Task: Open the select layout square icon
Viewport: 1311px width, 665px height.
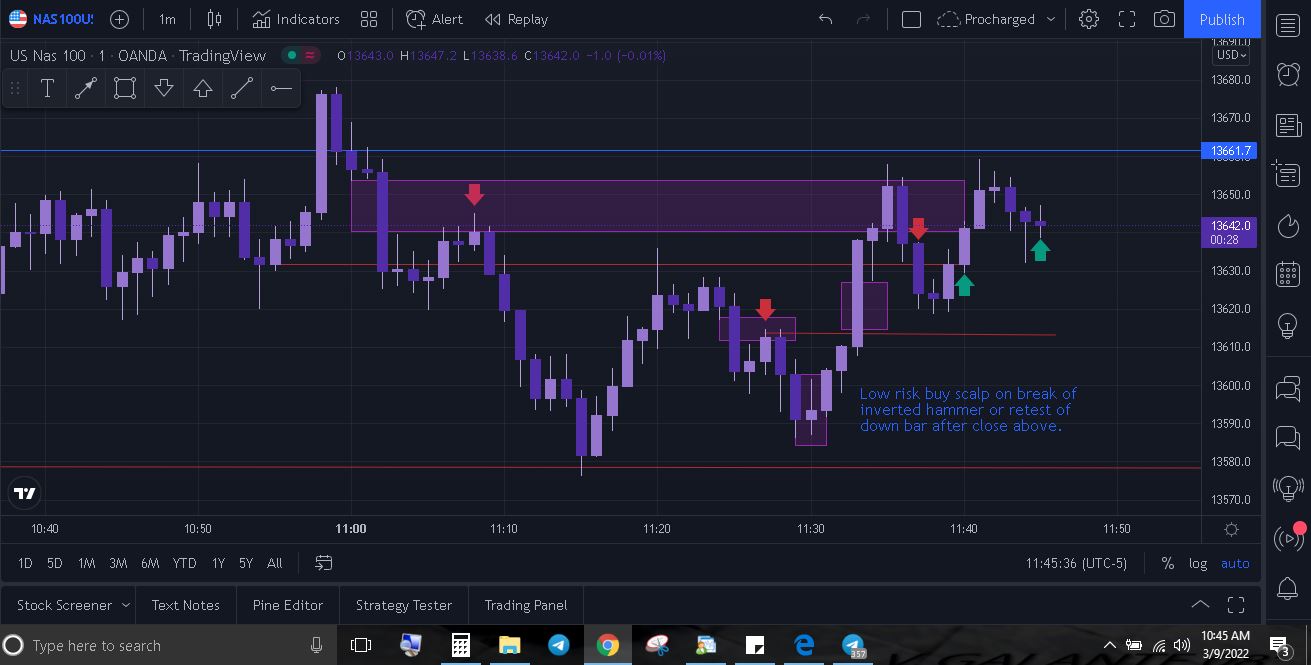Action: pyautogui.click(x=911, y=19)
